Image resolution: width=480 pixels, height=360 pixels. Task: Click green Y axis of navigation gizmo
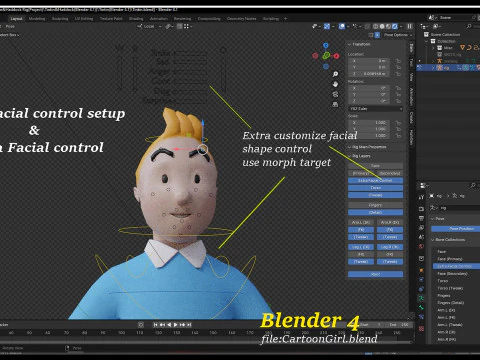326,56
